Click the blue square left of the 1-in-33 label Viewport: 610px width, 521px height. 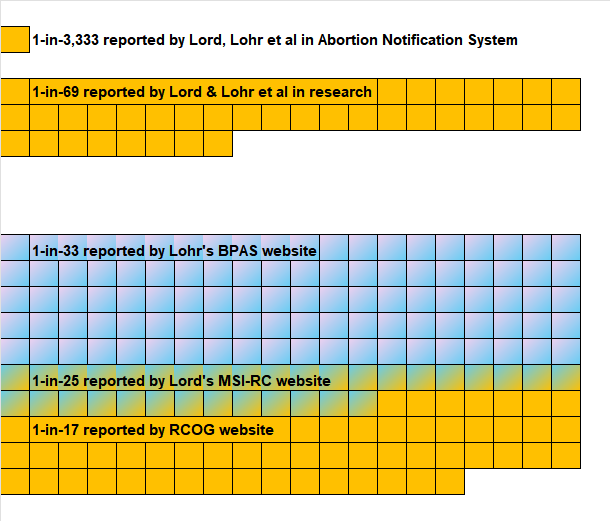click(15, 247)
